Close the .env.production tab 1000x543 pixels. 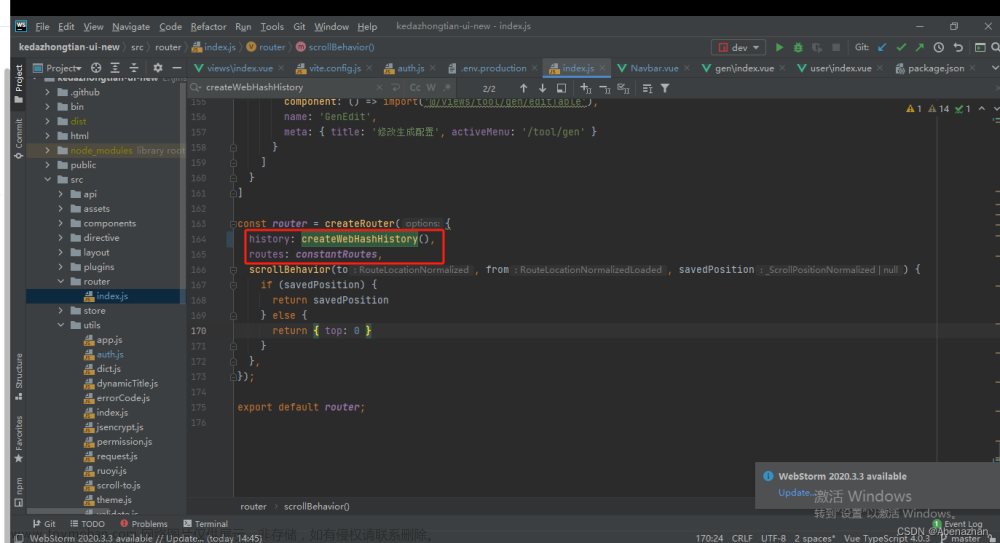coord(534,68)
